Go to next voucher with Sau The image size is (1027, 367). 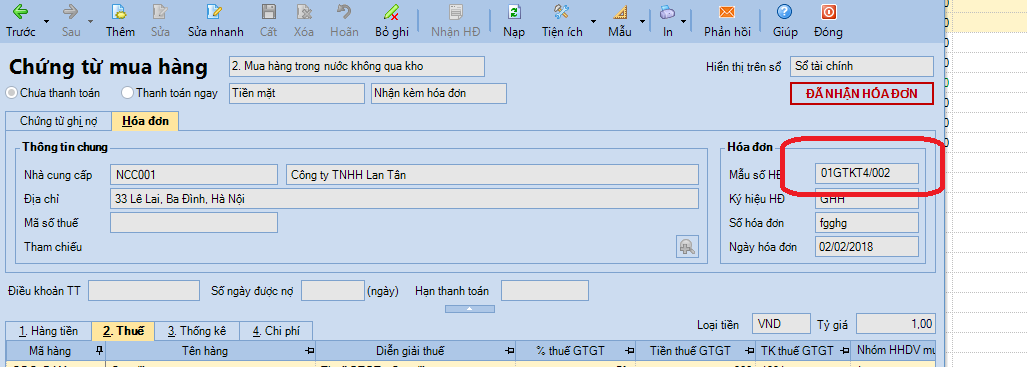[x=71, y=20]
